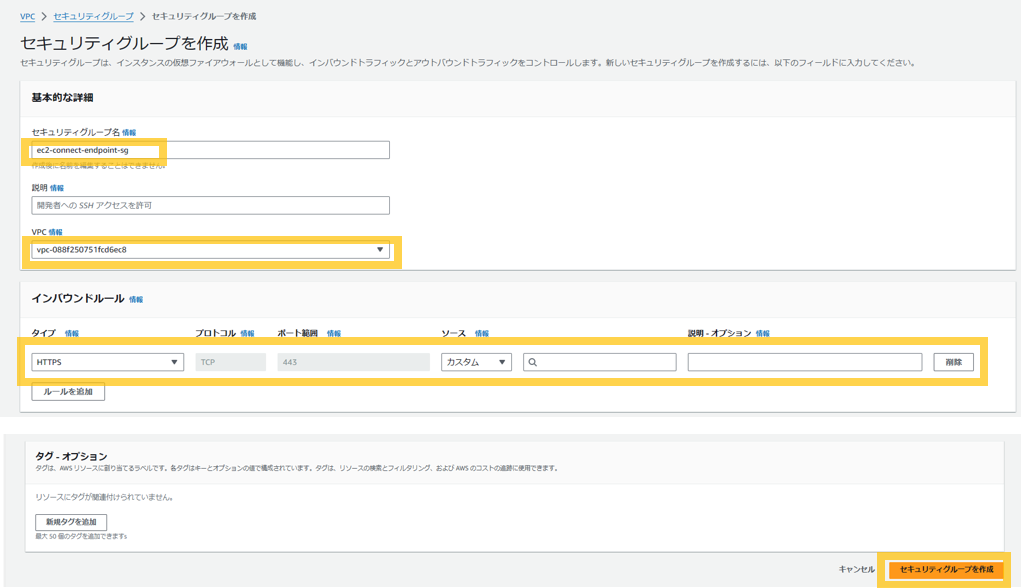Click the source search field with magnifier
1021x588 pixels.
point(600,362)
